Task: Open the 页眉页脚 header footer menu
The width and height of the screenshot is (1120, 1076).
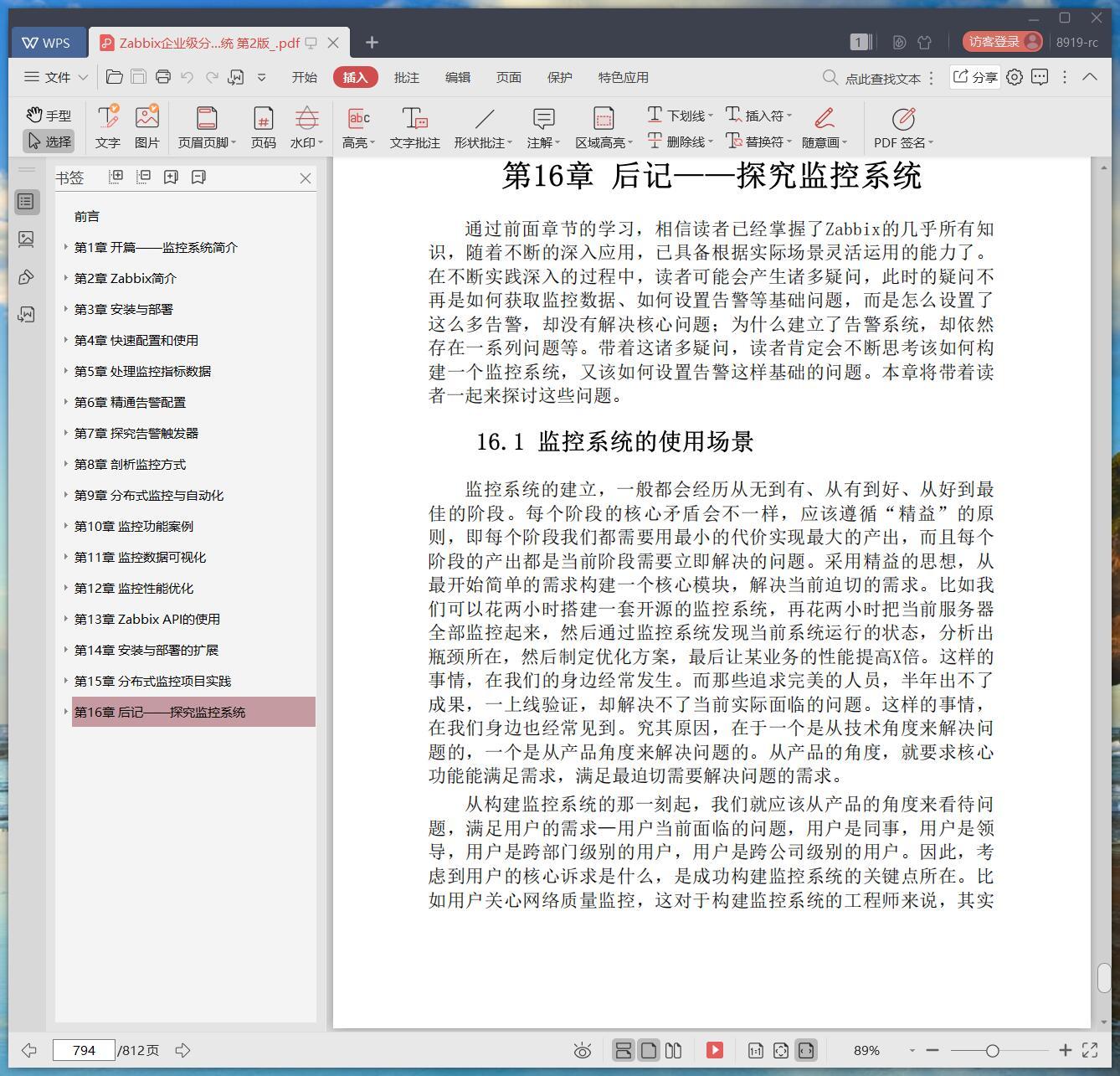Action: point(207,128)
